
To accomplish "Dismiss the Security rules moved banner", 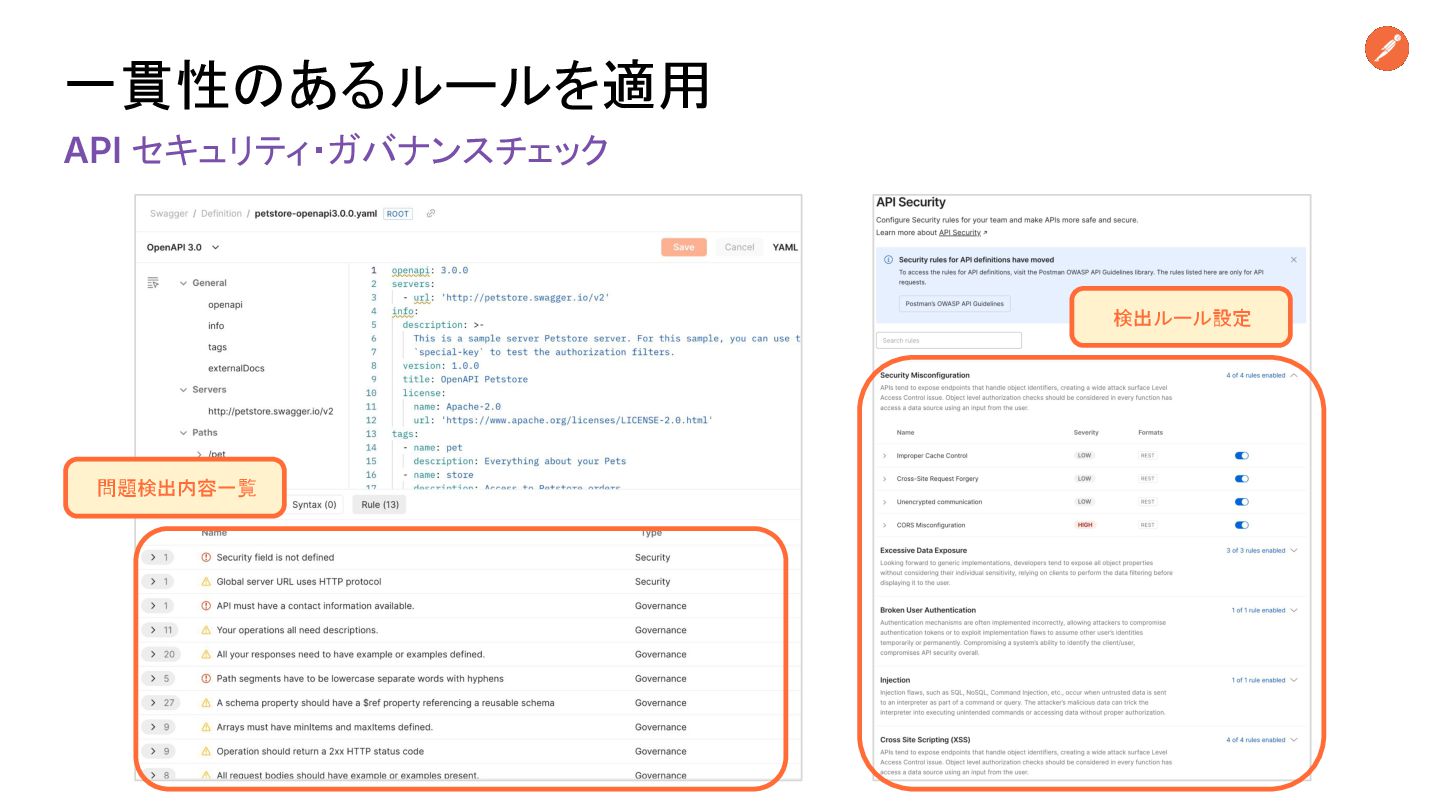I will click(x=1293, y=259).
